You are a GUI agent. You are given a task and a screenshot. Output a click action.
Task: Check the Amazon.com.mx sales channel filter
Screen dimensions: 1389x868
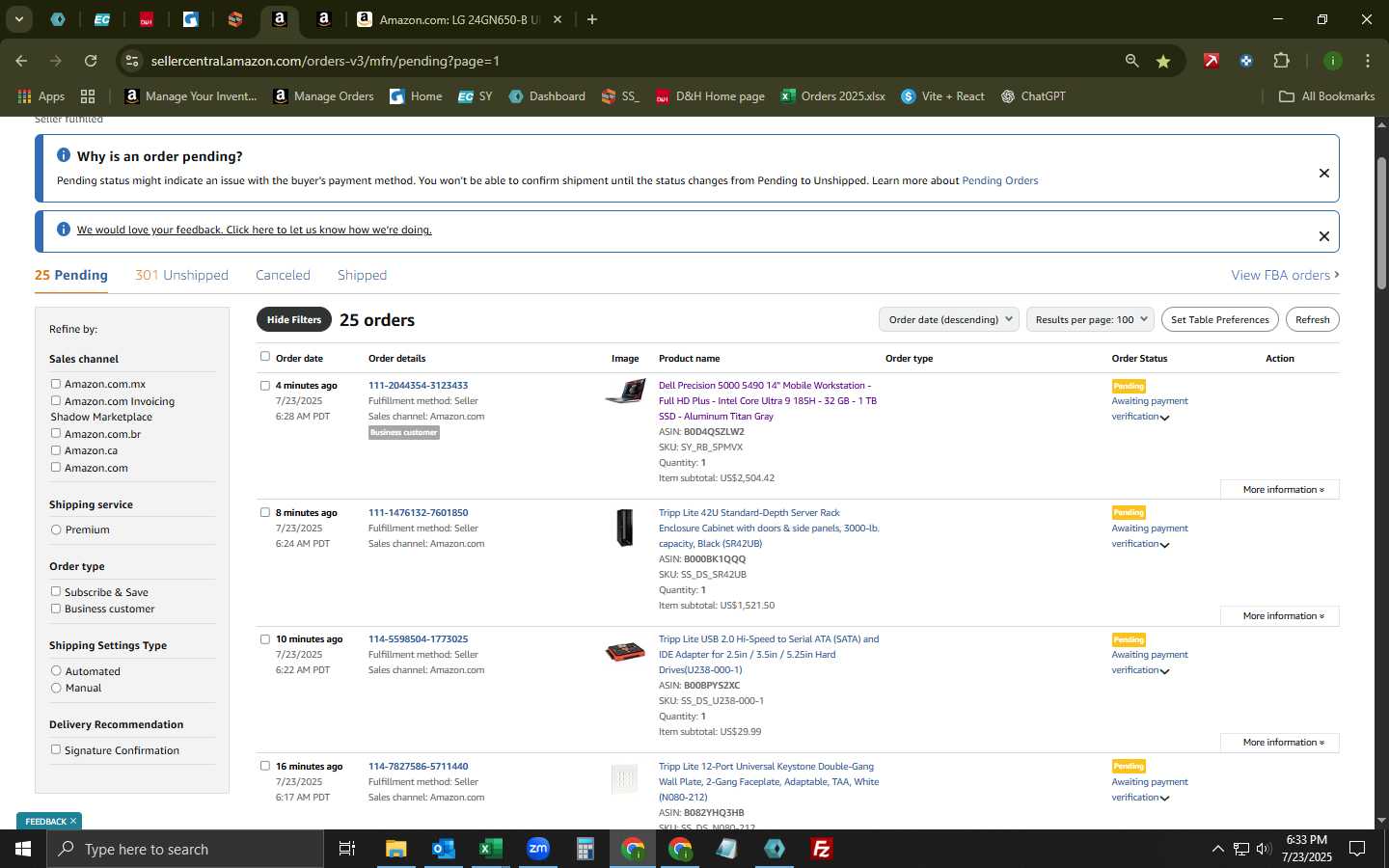[56, 384]
